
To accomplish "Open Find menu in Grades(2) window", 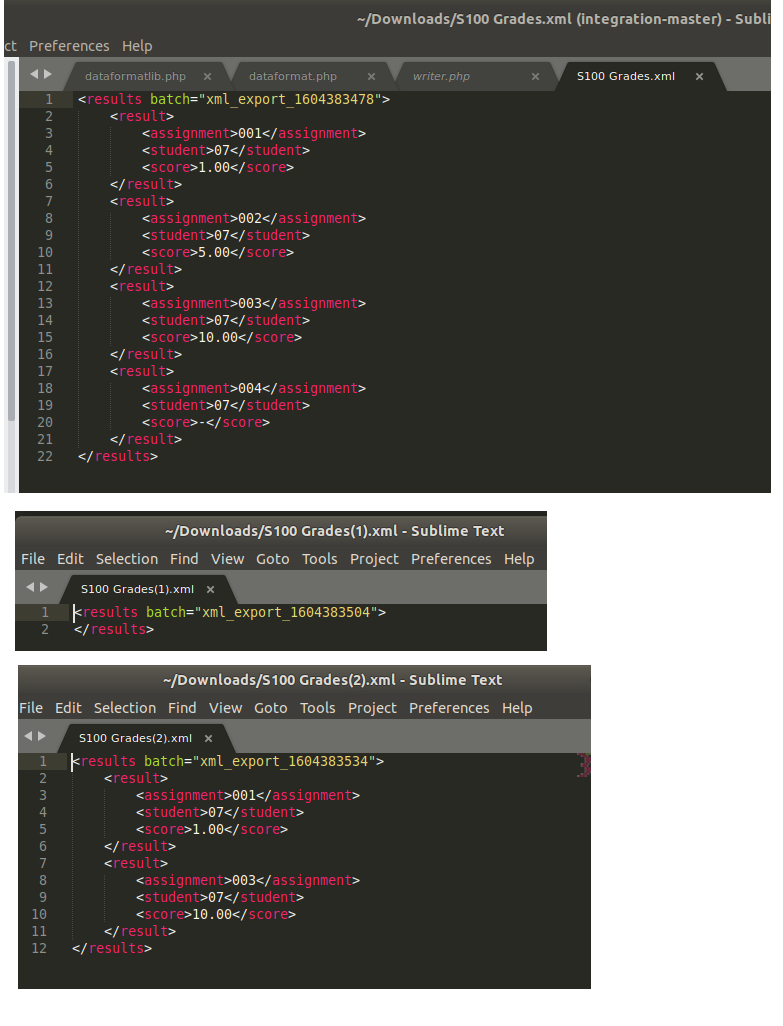I will point(182,709).
